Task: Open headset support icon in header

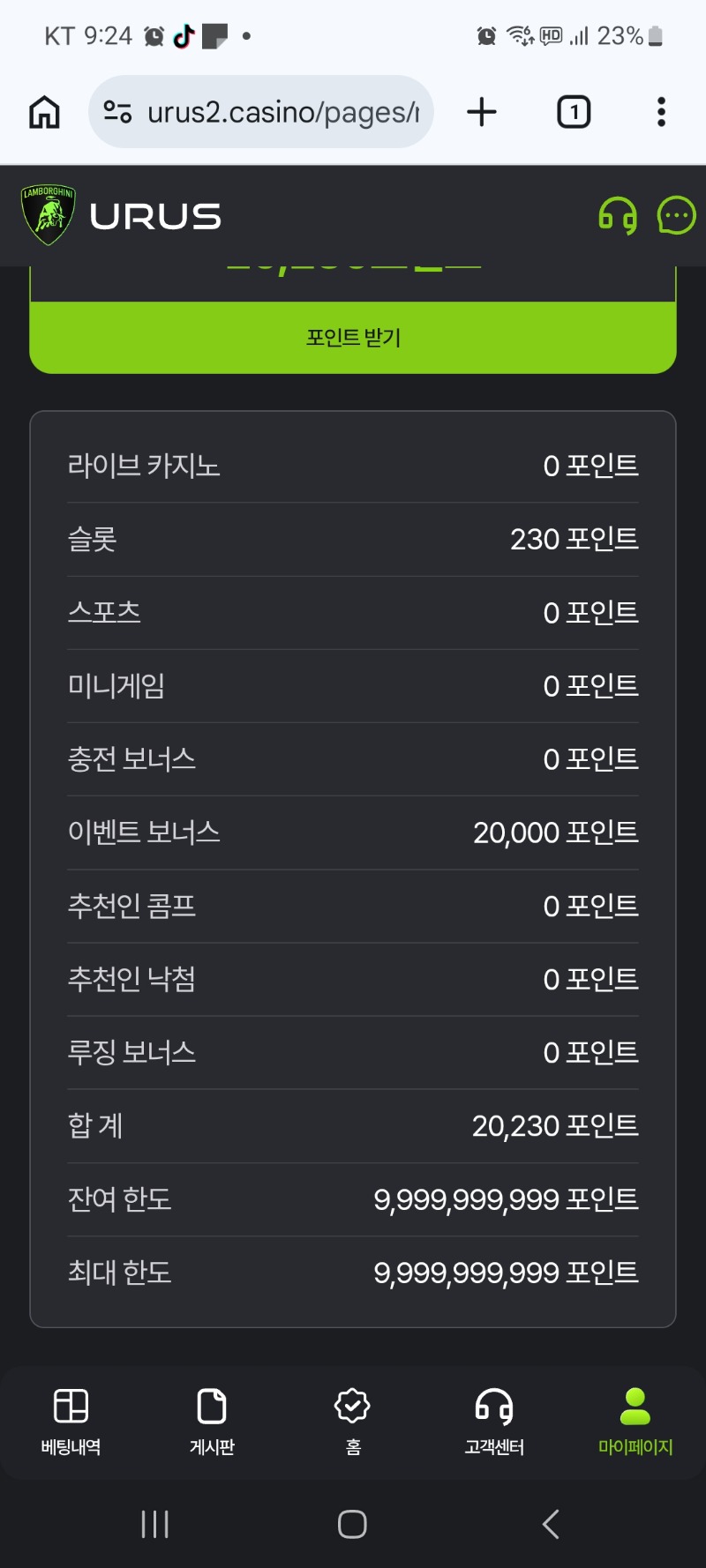Action: tap(618, 215)
